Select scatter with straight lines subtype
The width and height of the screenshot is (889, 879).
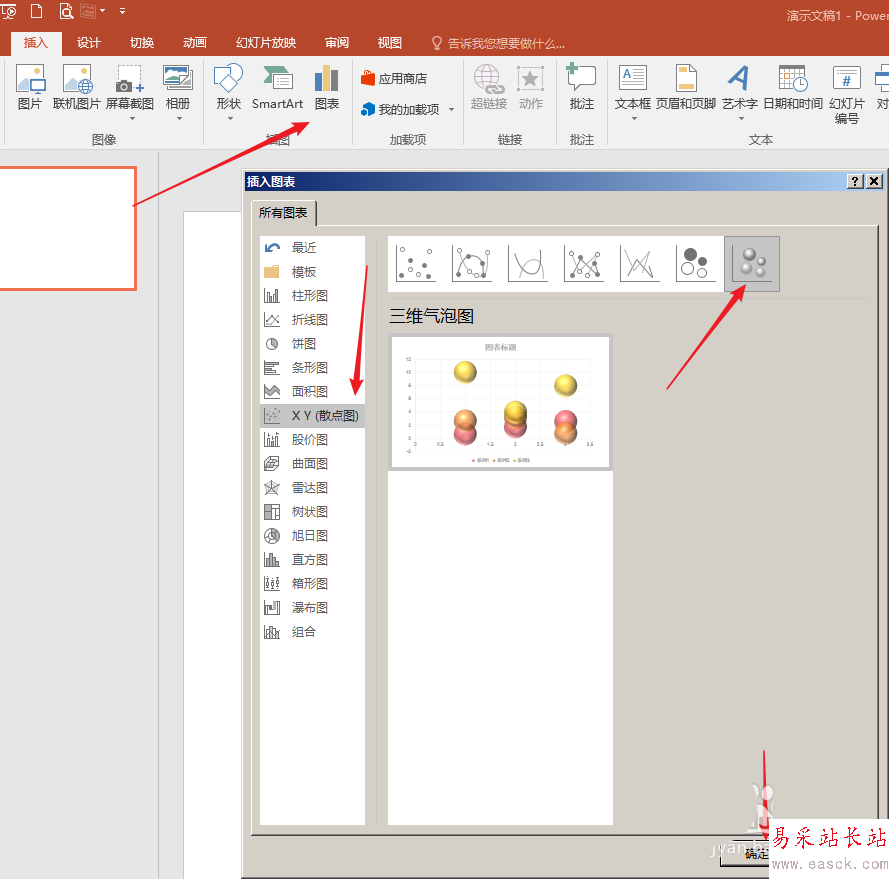click(640, 264)
